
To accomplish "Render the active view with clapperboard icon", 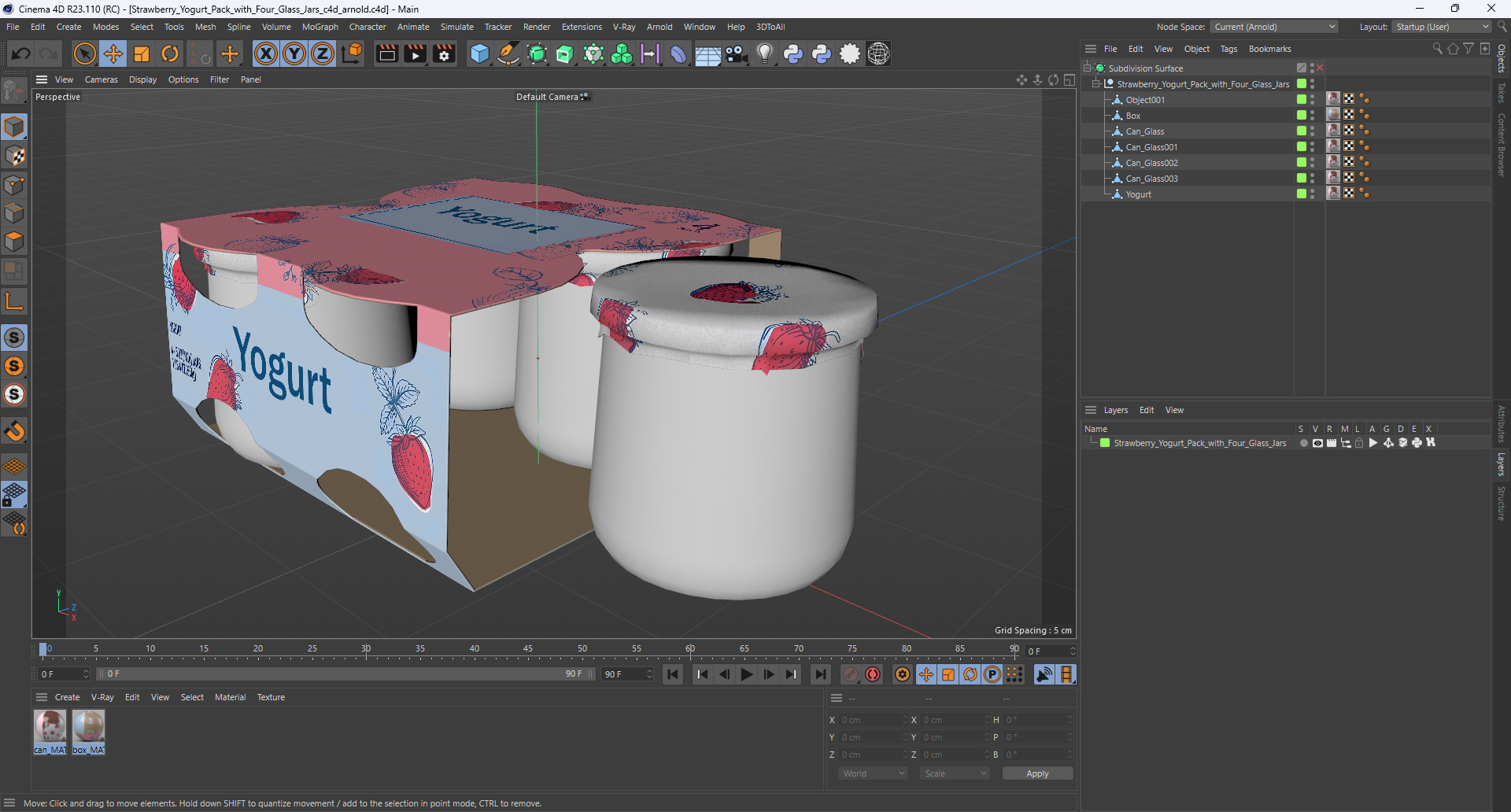I will (x=386, y=54).
